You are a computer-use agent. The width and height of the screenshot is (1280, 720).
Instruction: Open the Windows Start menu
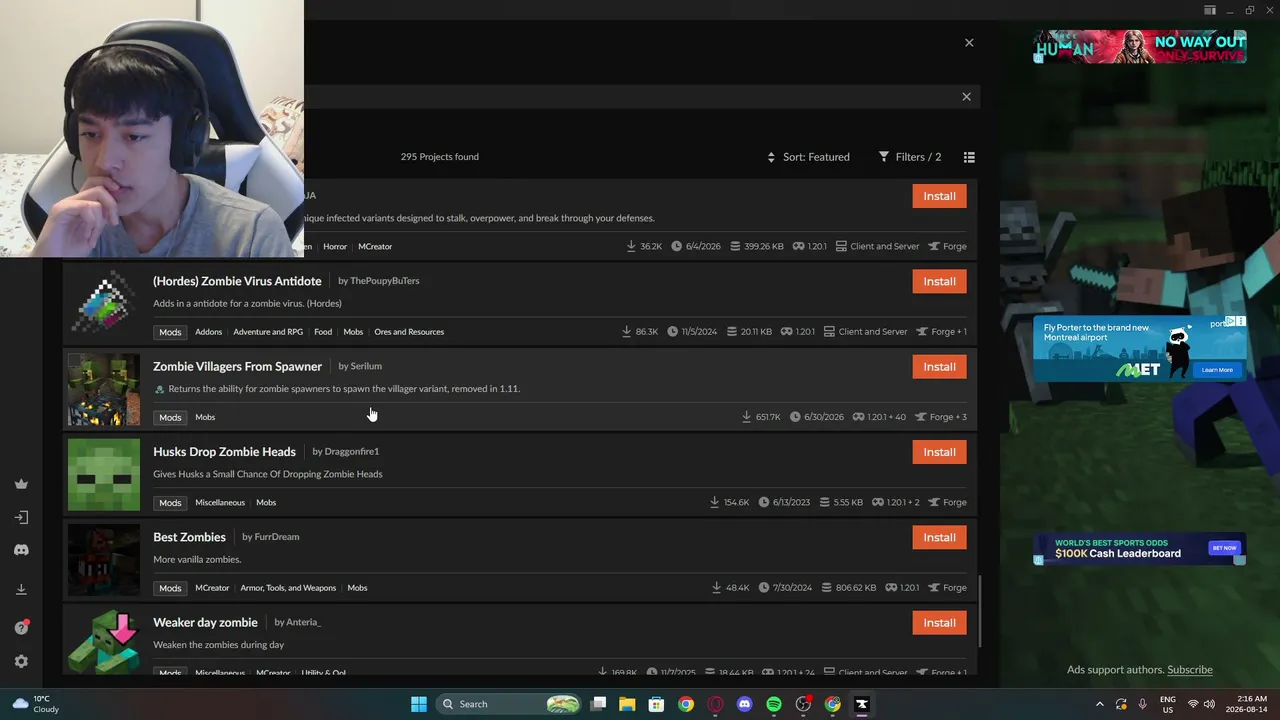[x=419, y=704]
